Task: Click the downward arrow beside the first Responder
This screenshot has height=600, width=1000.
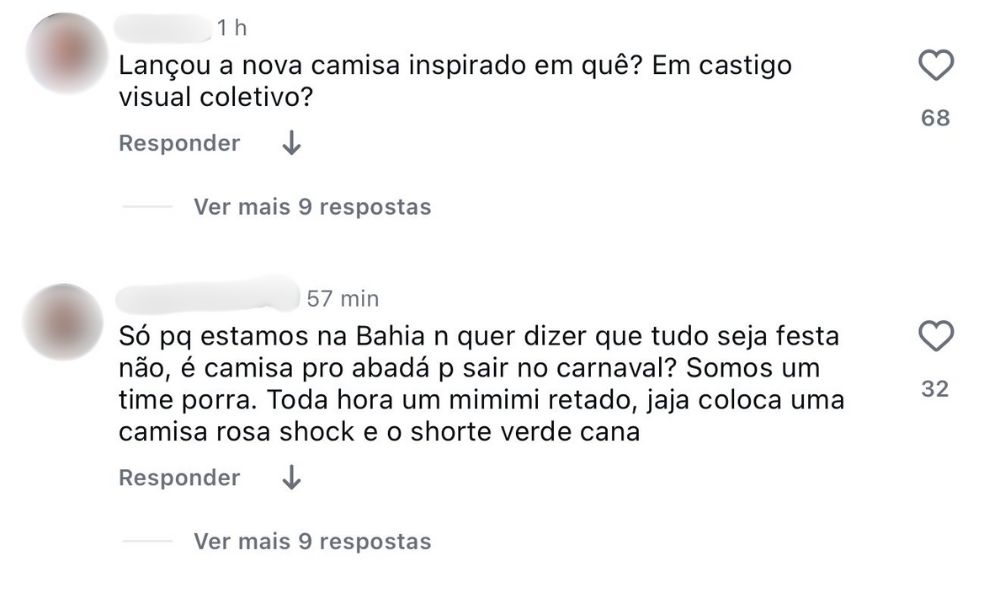Action: click(x=291, y=143)
